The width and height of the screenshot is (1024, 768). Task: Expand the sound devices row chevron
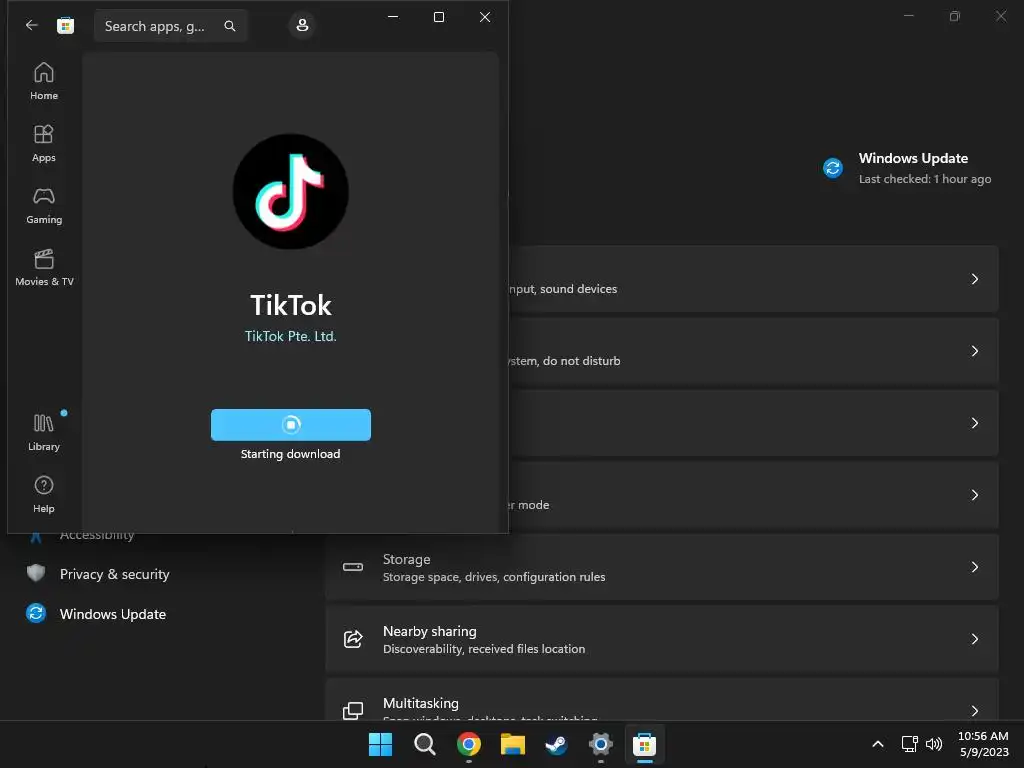click(x=974, y=279)
